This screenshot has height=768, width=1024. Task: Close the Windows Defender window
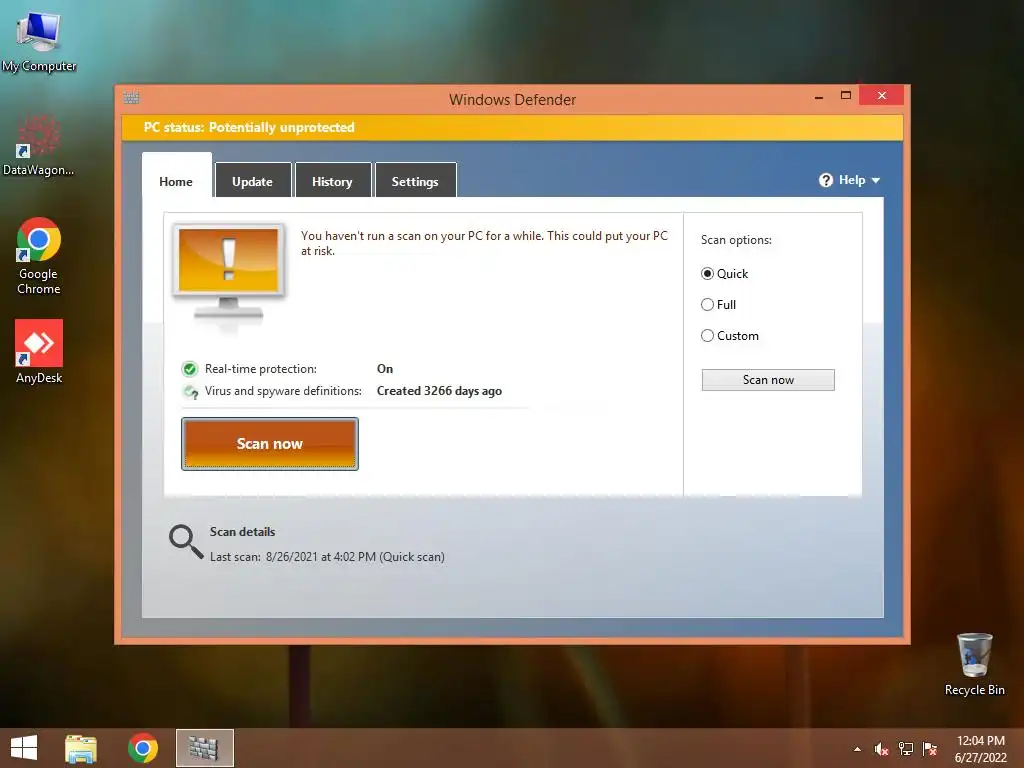pos(882,95)
